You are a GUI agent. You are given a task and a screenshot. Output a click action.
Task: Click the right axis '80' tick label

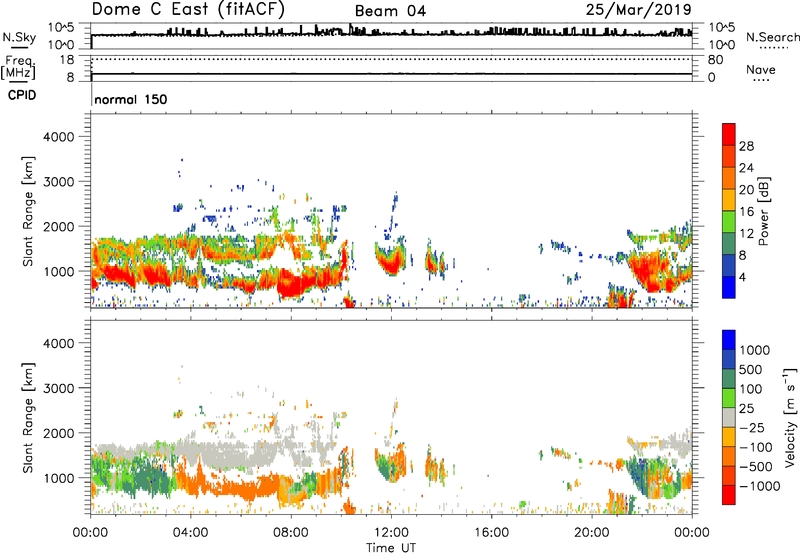click(715, 60)
